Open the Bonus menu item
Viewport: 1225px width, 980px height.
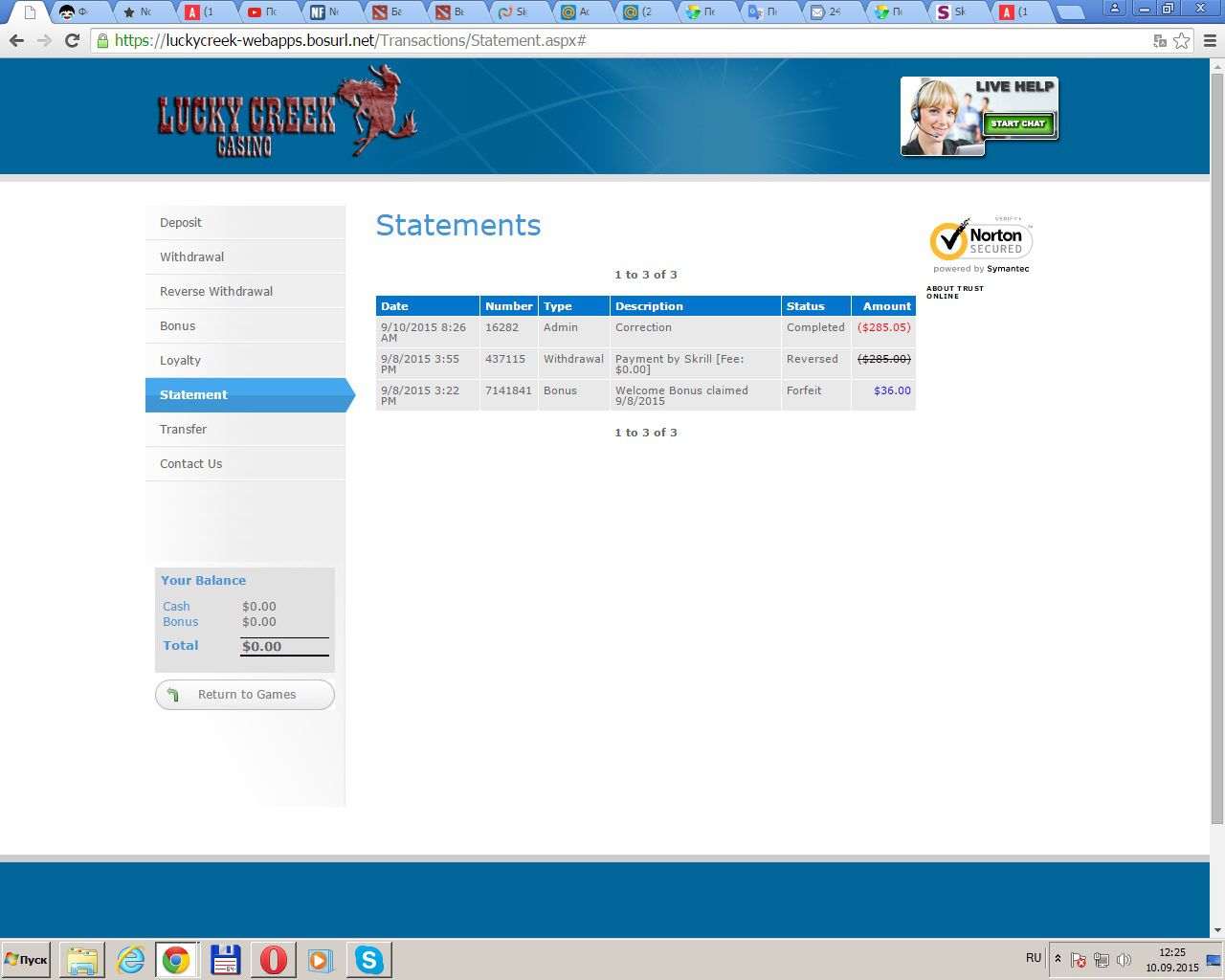click(x=245, y=325)
